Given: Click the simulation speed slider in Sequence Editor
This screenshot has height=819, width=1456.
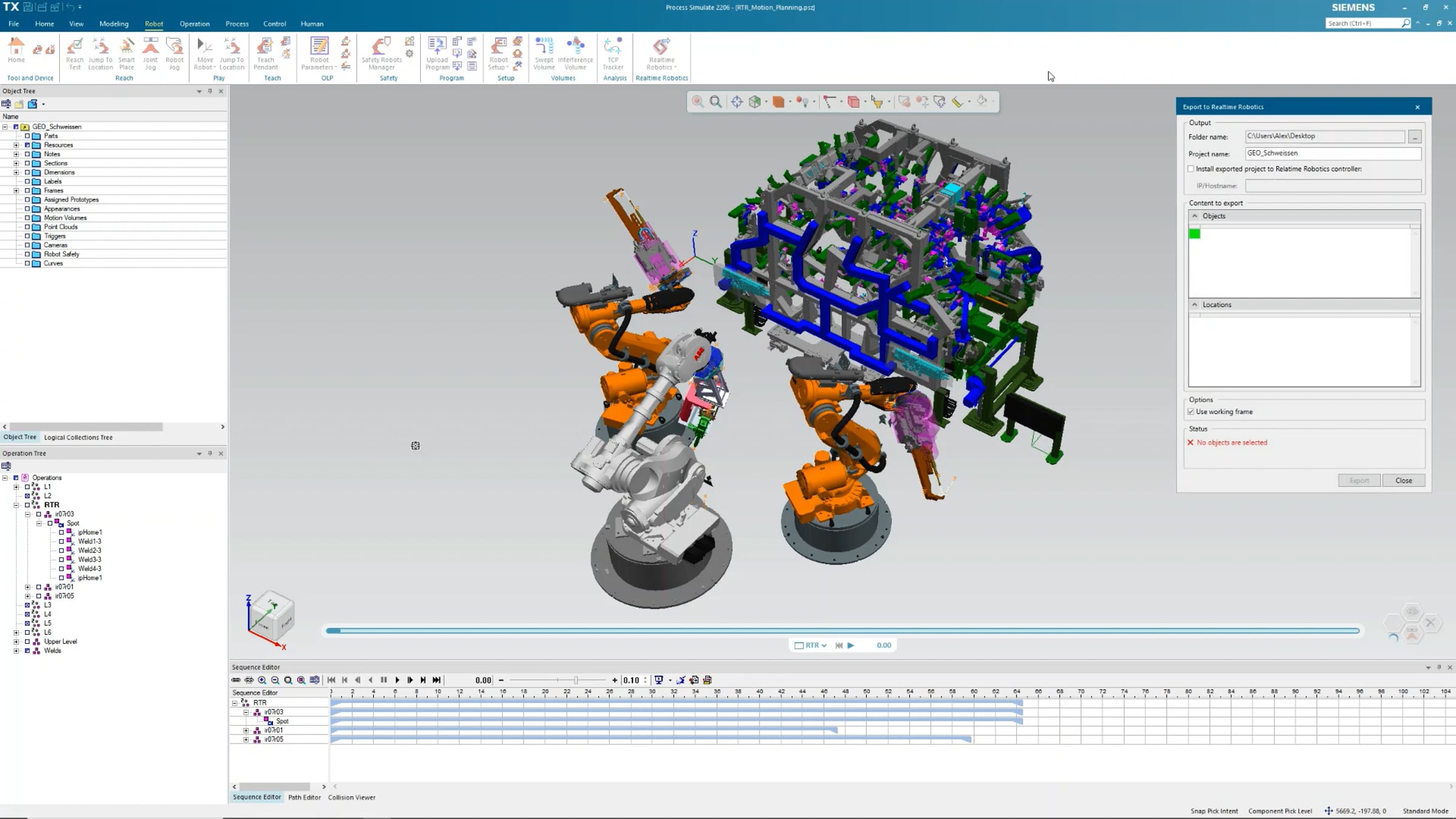Looking at the screenshot, I should coord(575,680).
